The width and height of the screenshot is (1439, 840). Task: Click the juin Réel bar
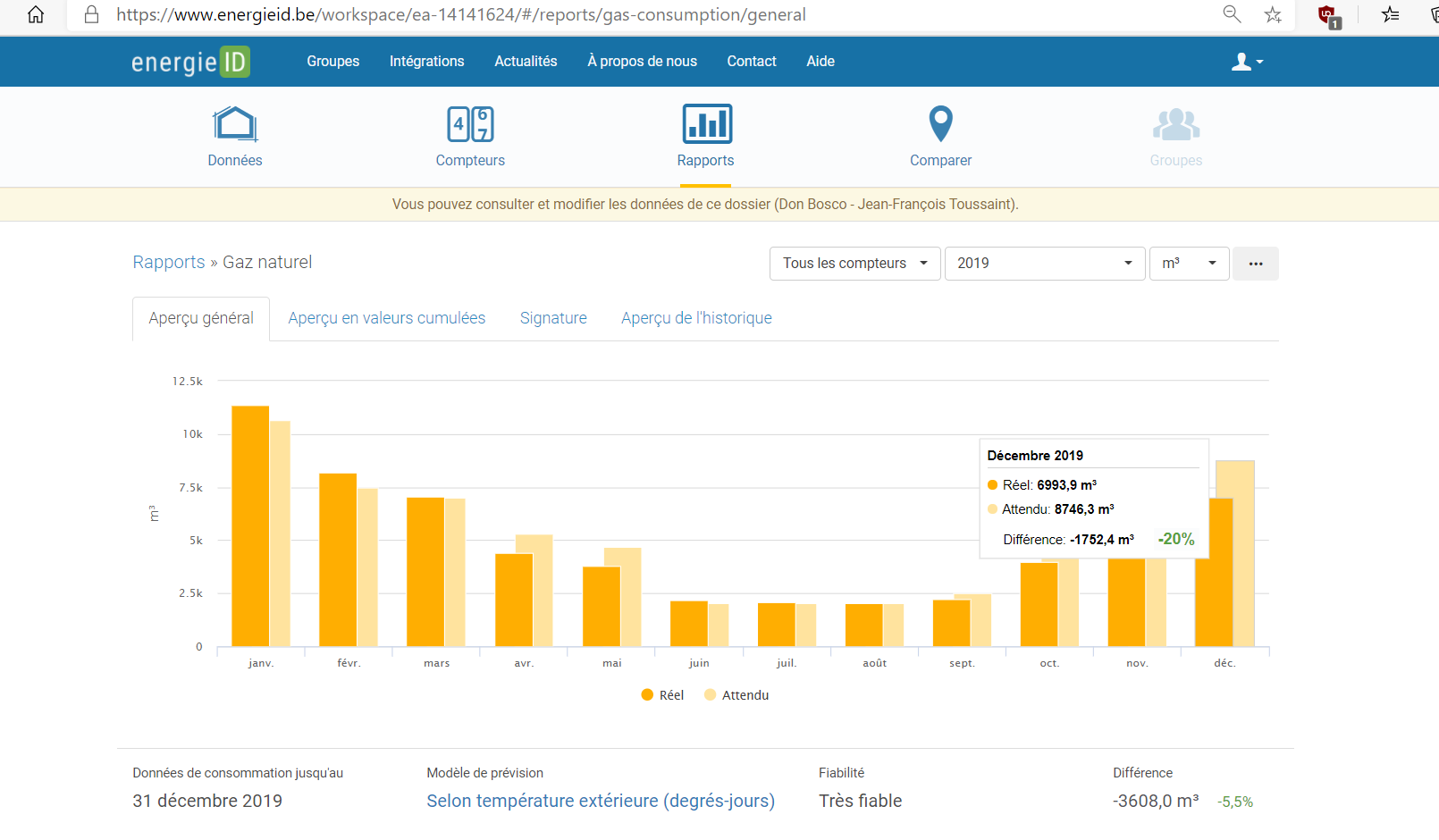(689, 624)
